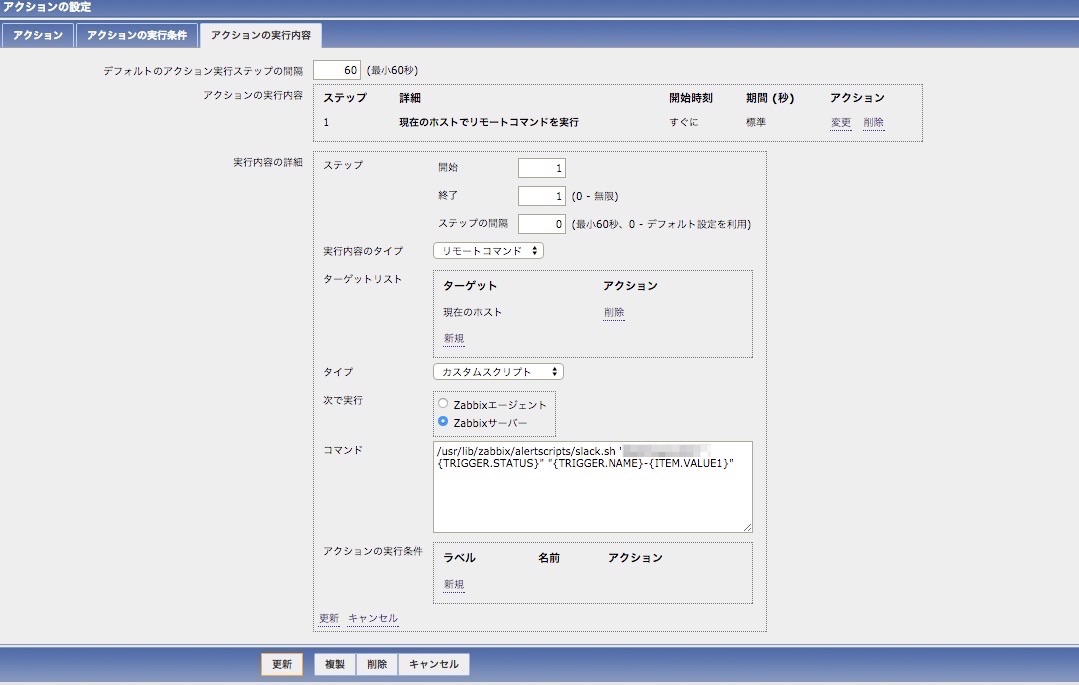Open the 実行内容のタイプ dropdown

tap(488, 251)
